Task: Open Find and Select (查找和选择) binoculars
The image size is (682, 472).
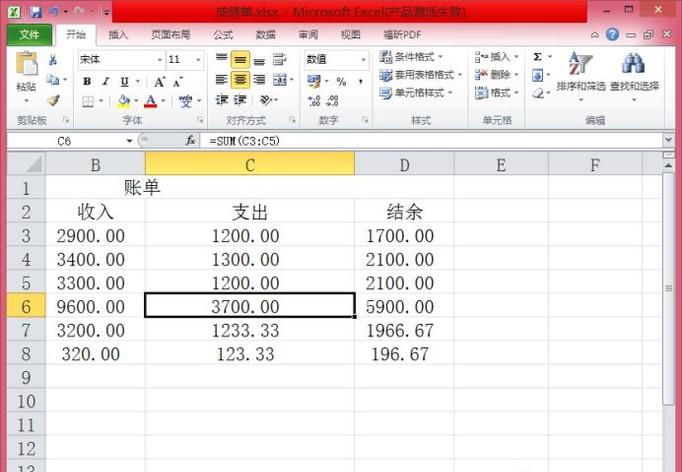Action: (634, 74)
